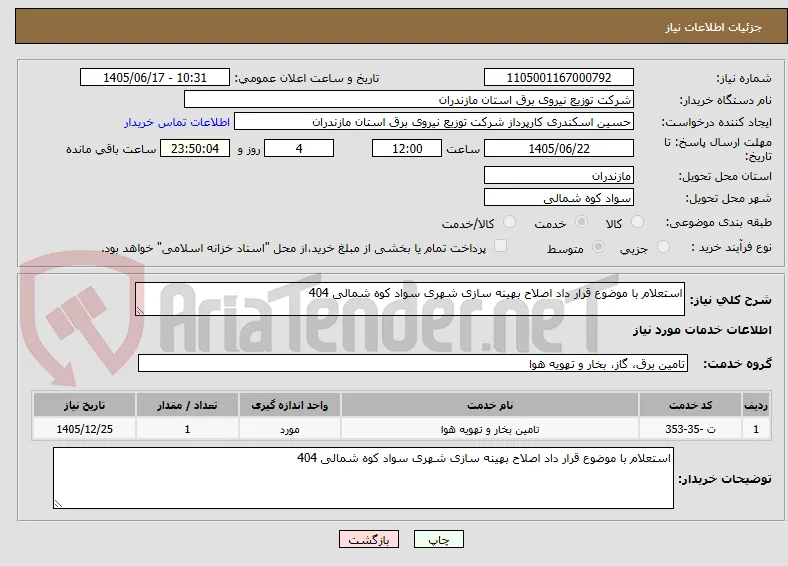Select the کالا/خدمت radio button
Viewport: 788px width, 566px height.
pos(510,222)
